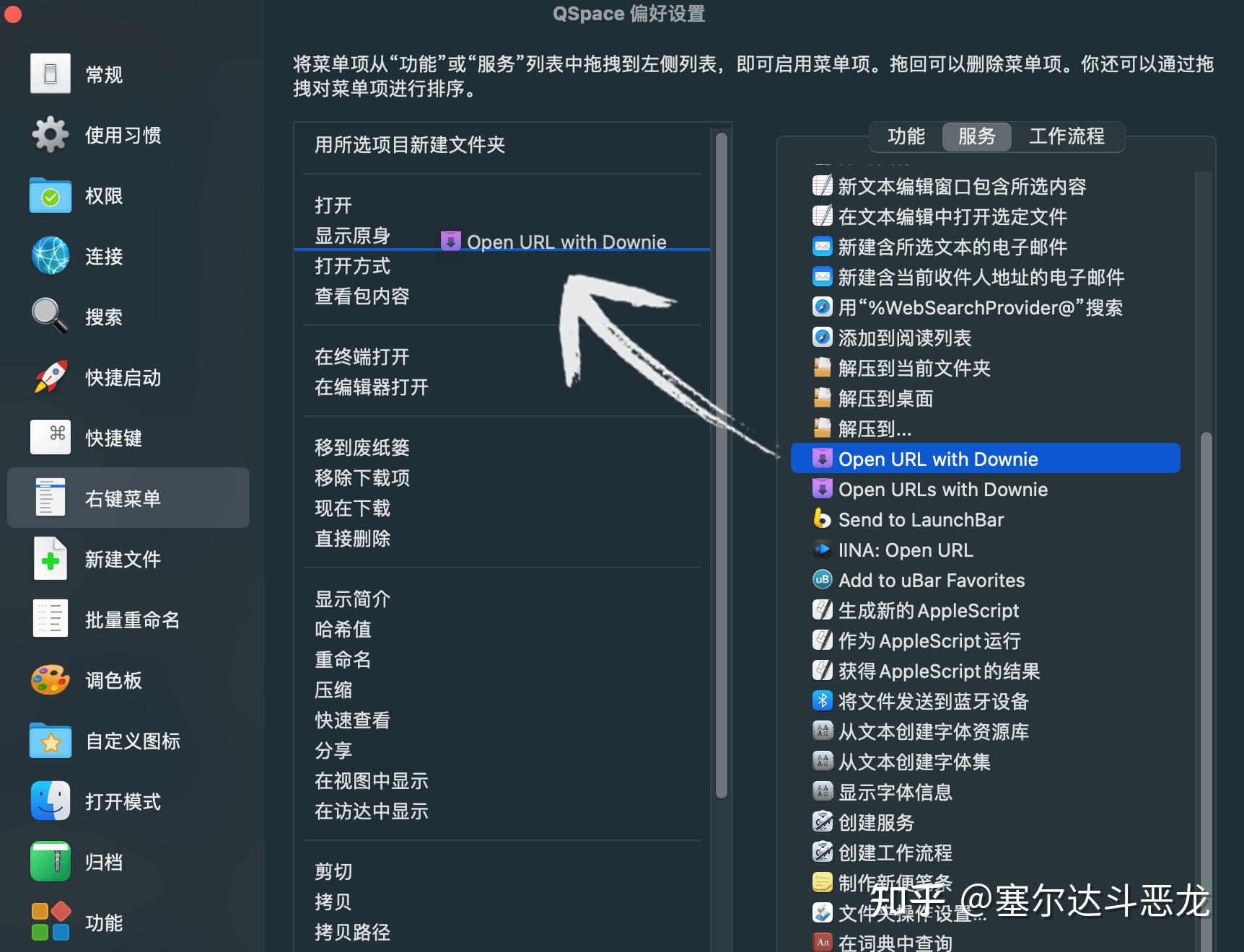Viewport: 1244px width, 952px height.
Task: Select the 移到废纸篓 menu entry
Action: click(x=362, y=447)
